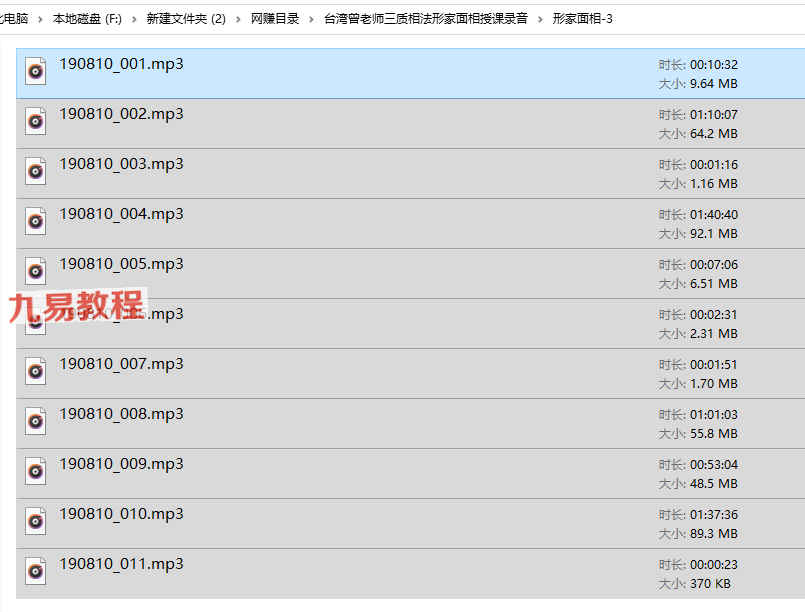
Task: Select file name 190810_003.mp3
Action: click(121, 164)
